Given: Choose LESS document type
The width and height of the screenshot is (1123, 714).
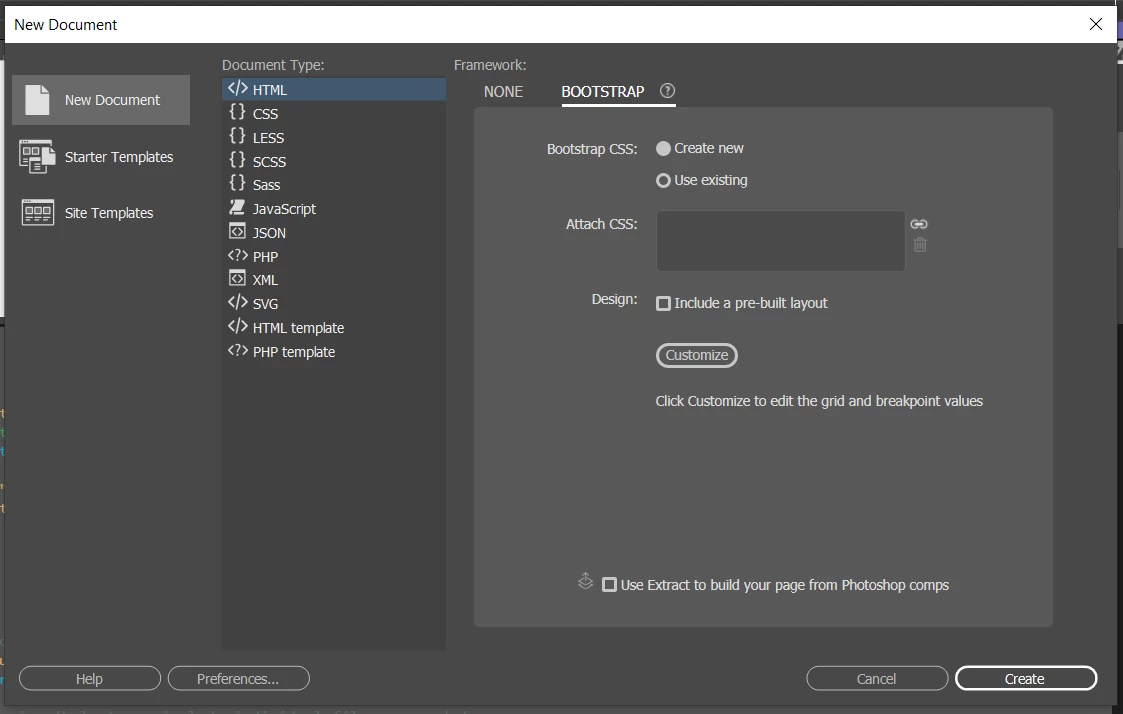Looking at the screenshot, I should pyautogui.click(x=334, y=137).
